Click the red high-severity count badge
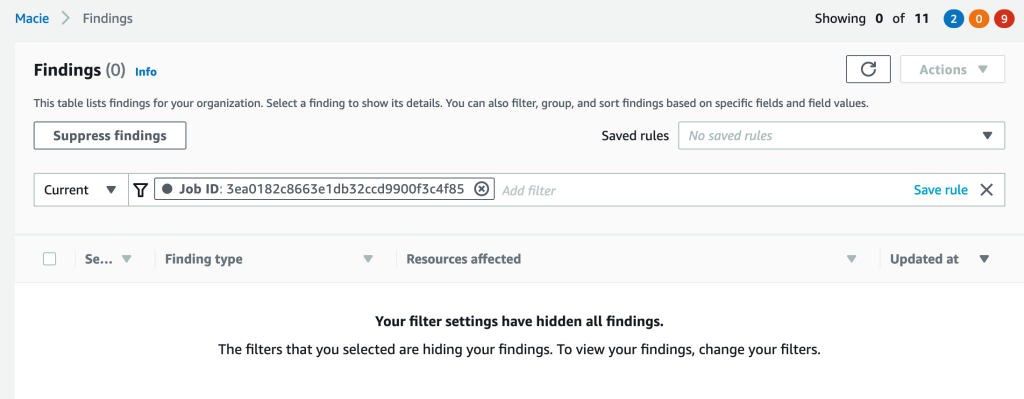Image resolution: width=1024 pixels, height=399 pixels. pyautogui.click(x=1004, y=19)
